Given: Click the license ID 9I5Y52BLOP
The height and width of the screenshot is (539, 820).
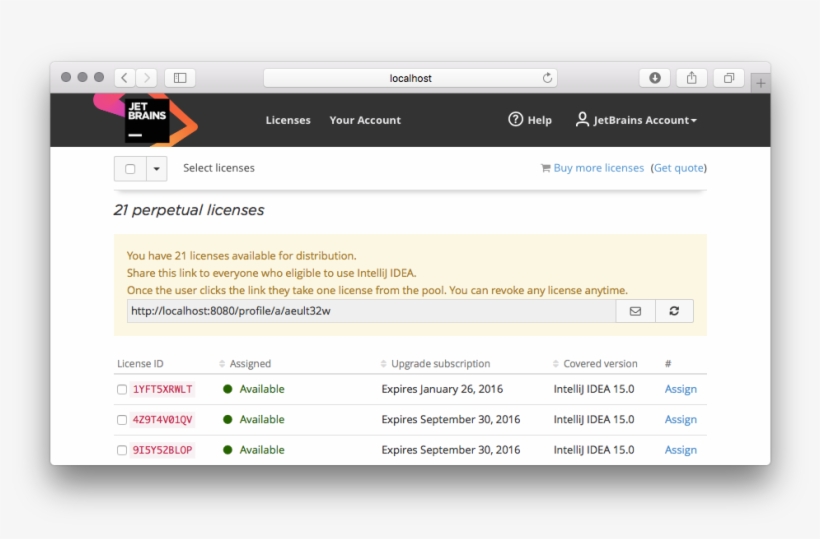Looking at the screenshot, I should pyautogui.click(x=163, y=450).
